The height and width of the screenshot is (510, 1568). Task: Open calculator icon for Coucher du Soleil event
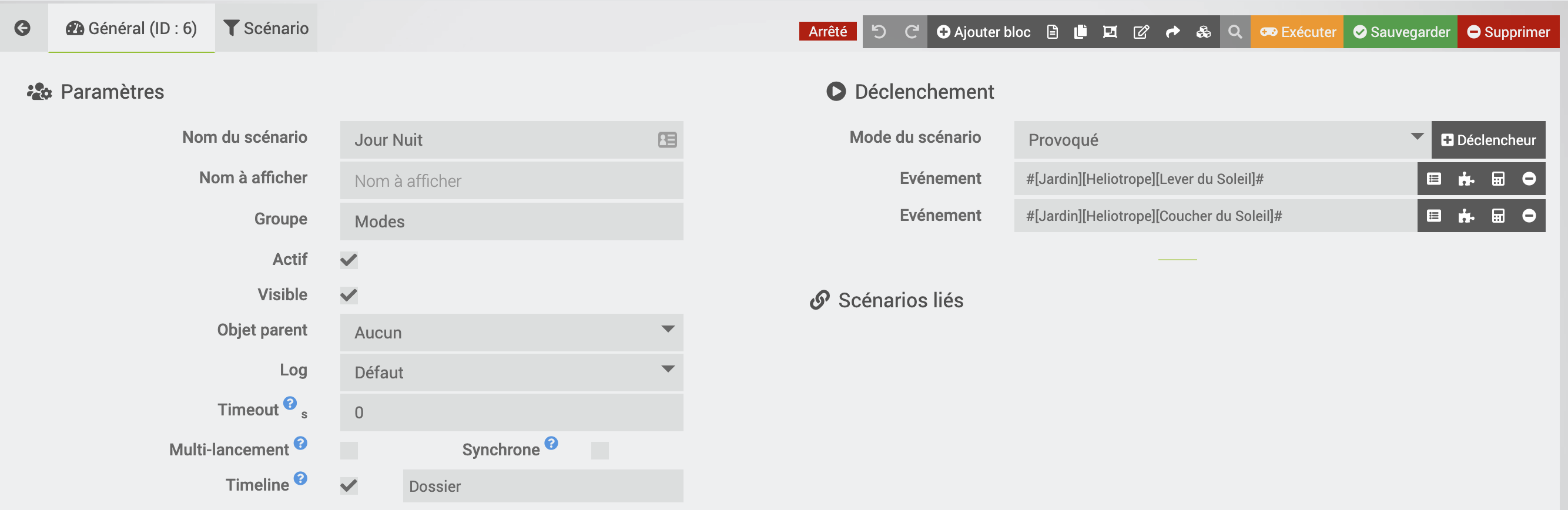(1498, 216)
